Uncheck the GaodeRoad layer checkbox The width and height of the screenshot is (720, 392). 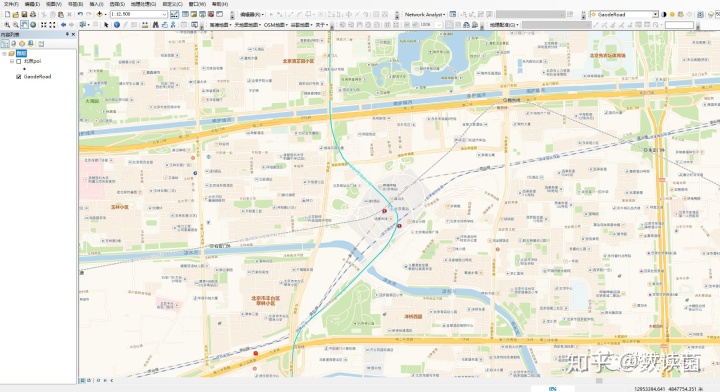pos(19,77)
